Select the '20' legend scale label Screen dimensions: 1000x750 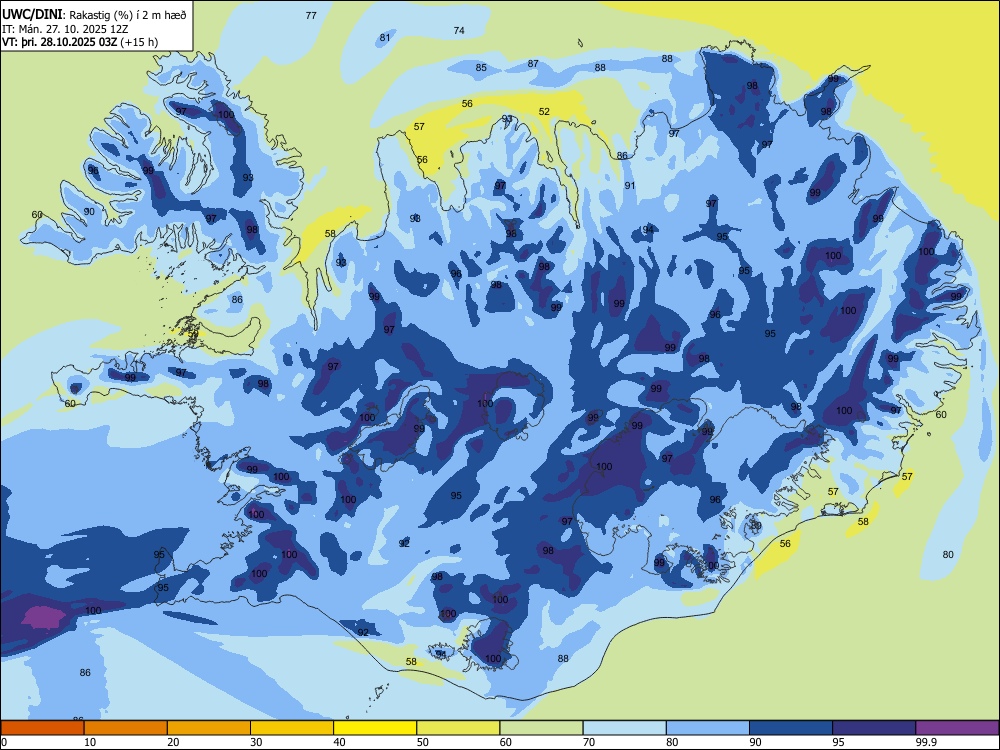[173, 742]
